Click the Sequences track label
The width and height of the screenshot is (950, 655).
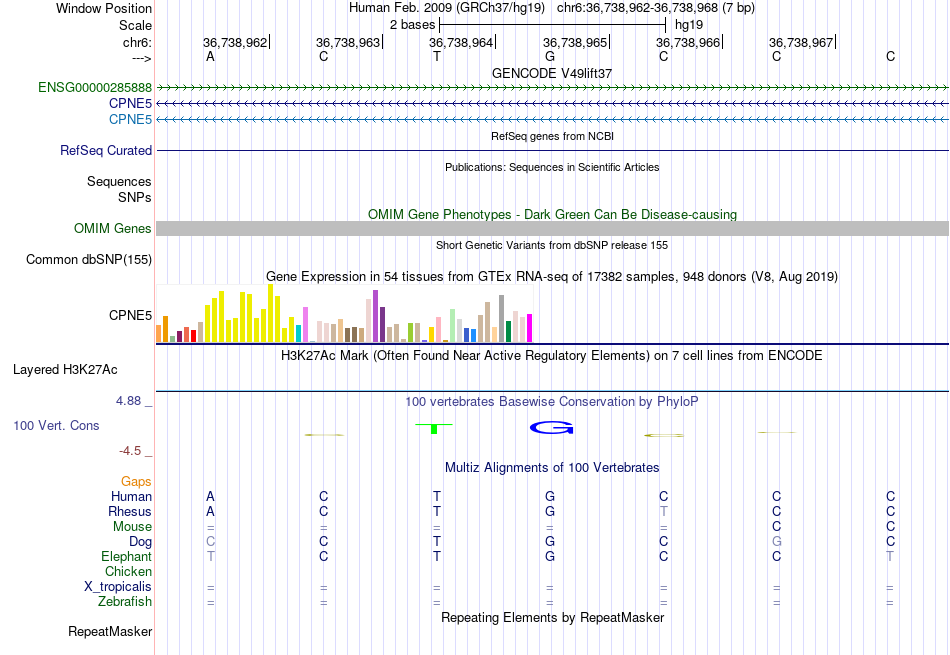(x=119, y=181)
